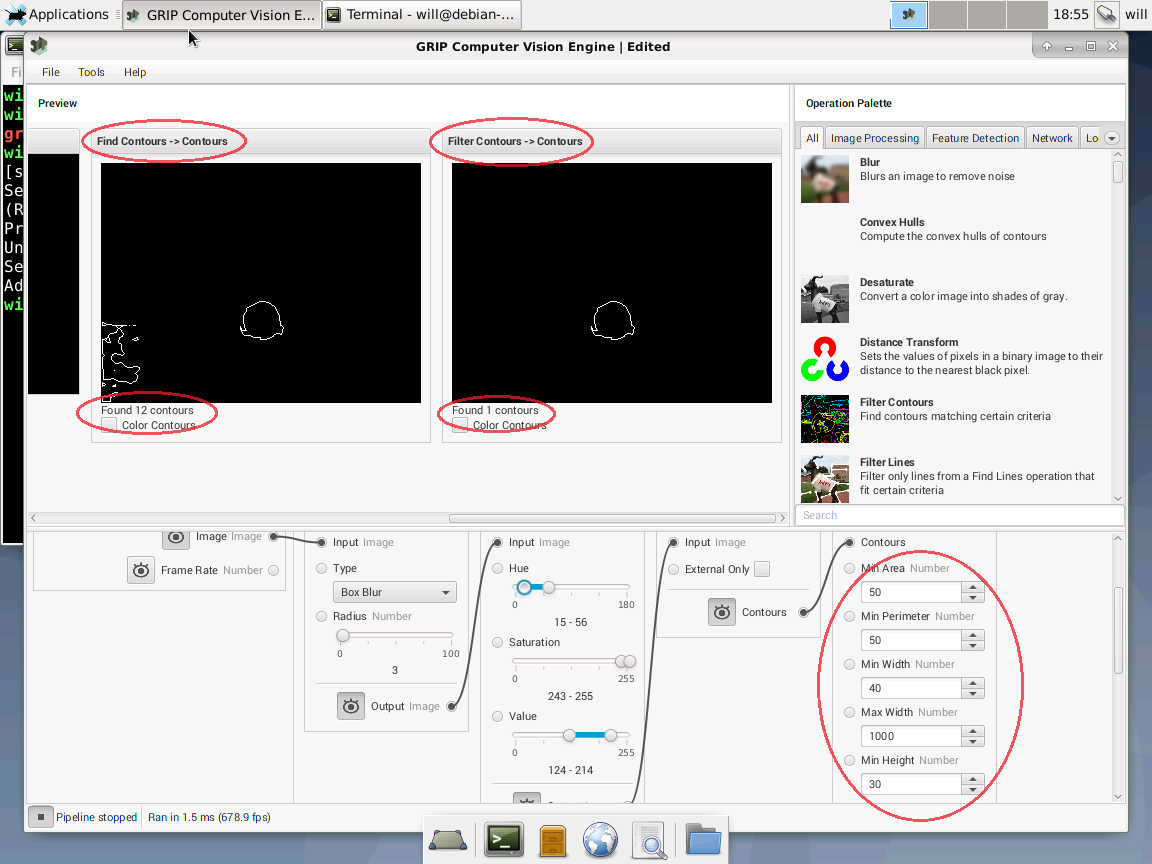Click the palette scrollbar down arrow
Viewport: 1152px width, 864px height.
(1117, 498)
